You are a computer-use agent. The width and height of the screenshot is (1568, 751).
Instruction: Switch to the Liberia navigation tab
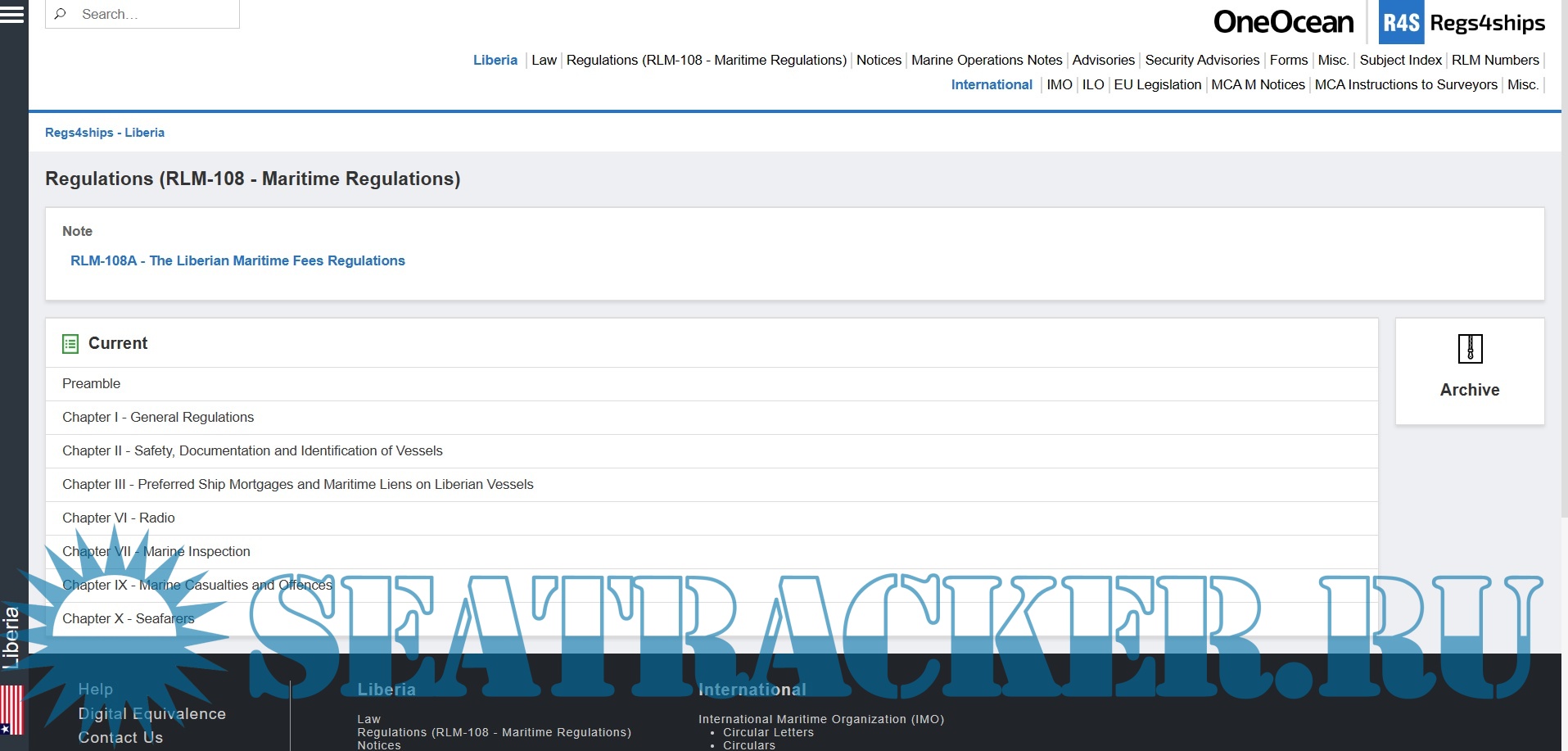click(x=495, y=60)
